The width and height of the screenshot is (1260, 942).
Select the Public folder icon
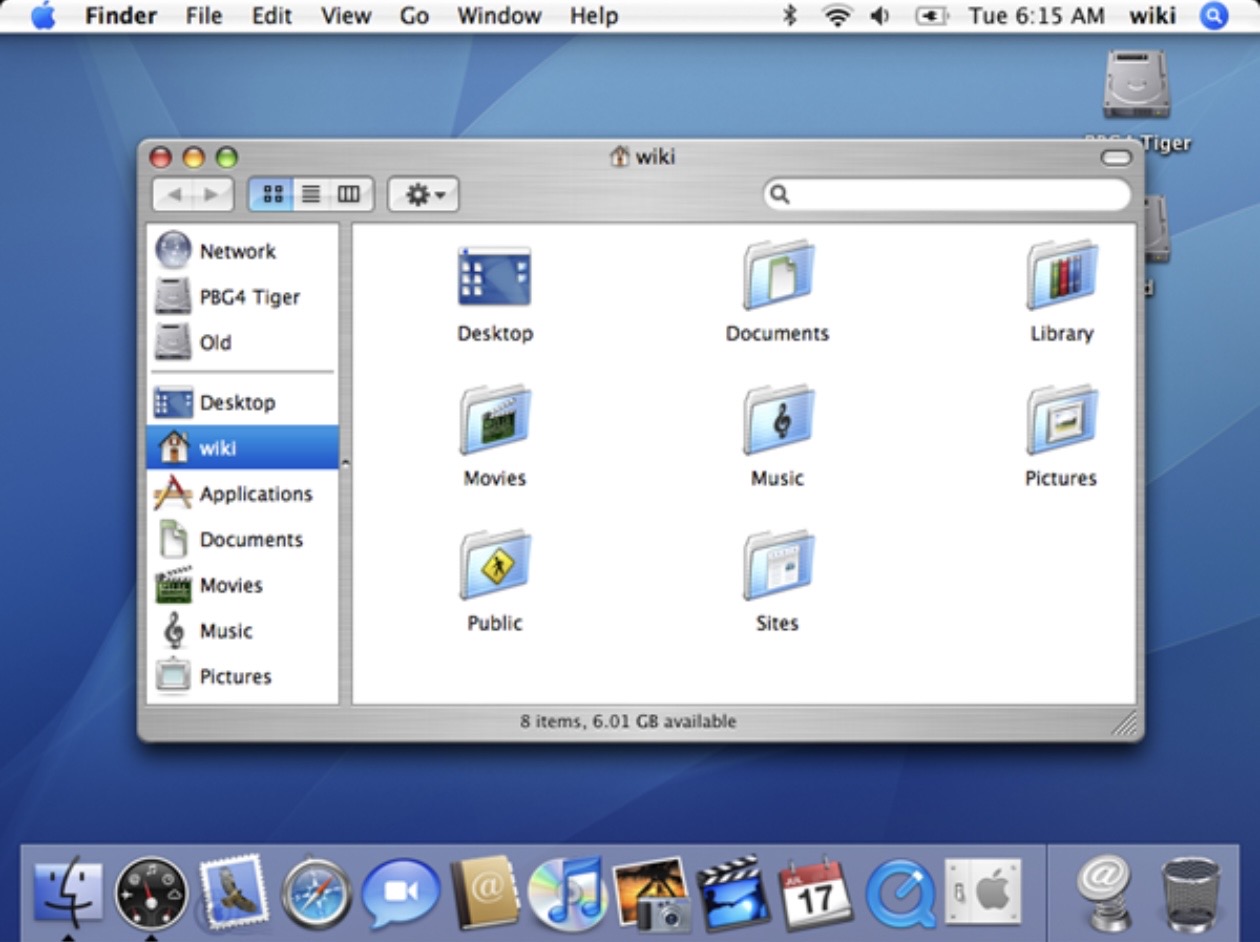[x=494, y=566]
